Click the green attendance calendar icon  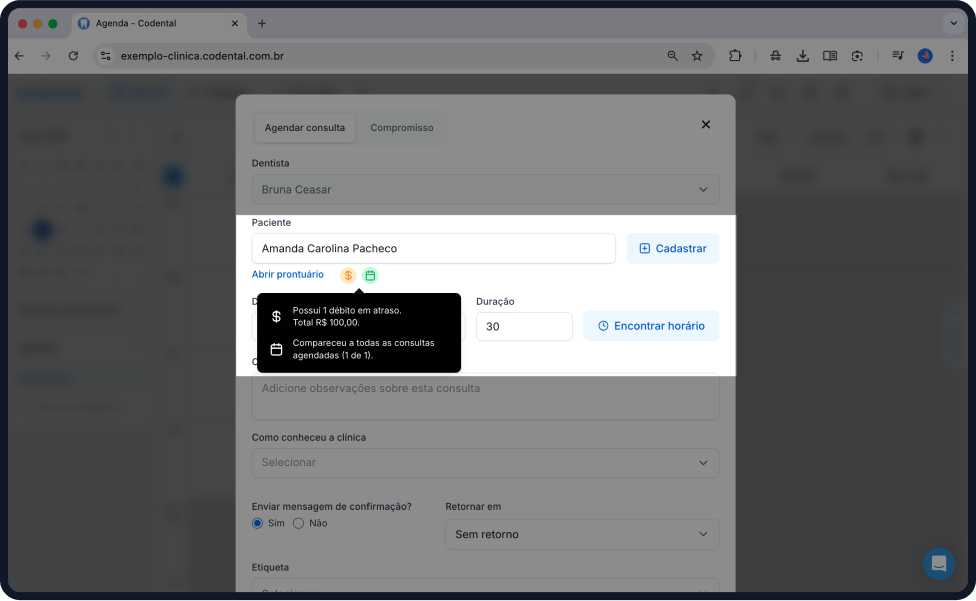point(370,275)
